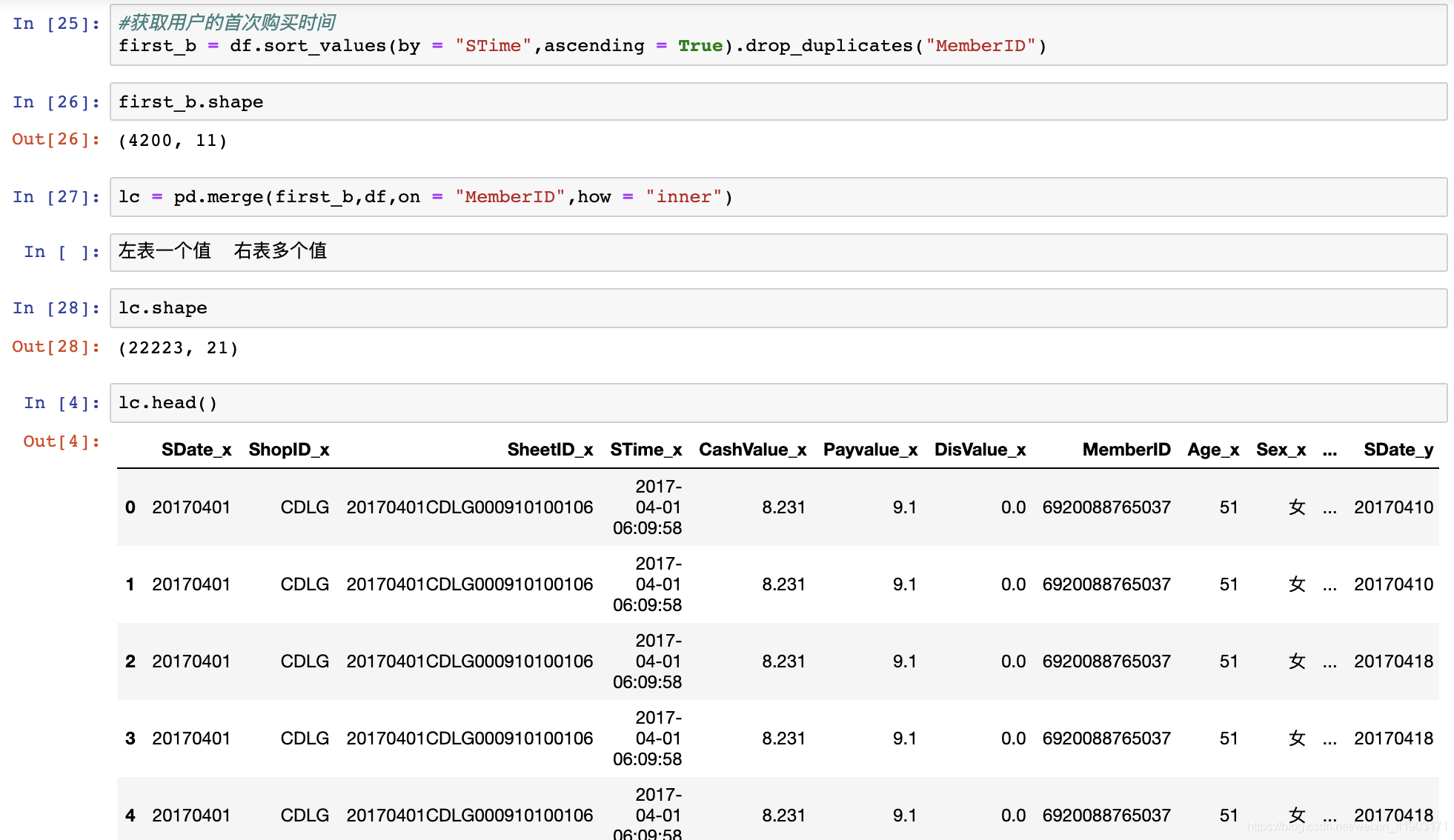Click the Out[4] output prompt area

coord(62,441)
